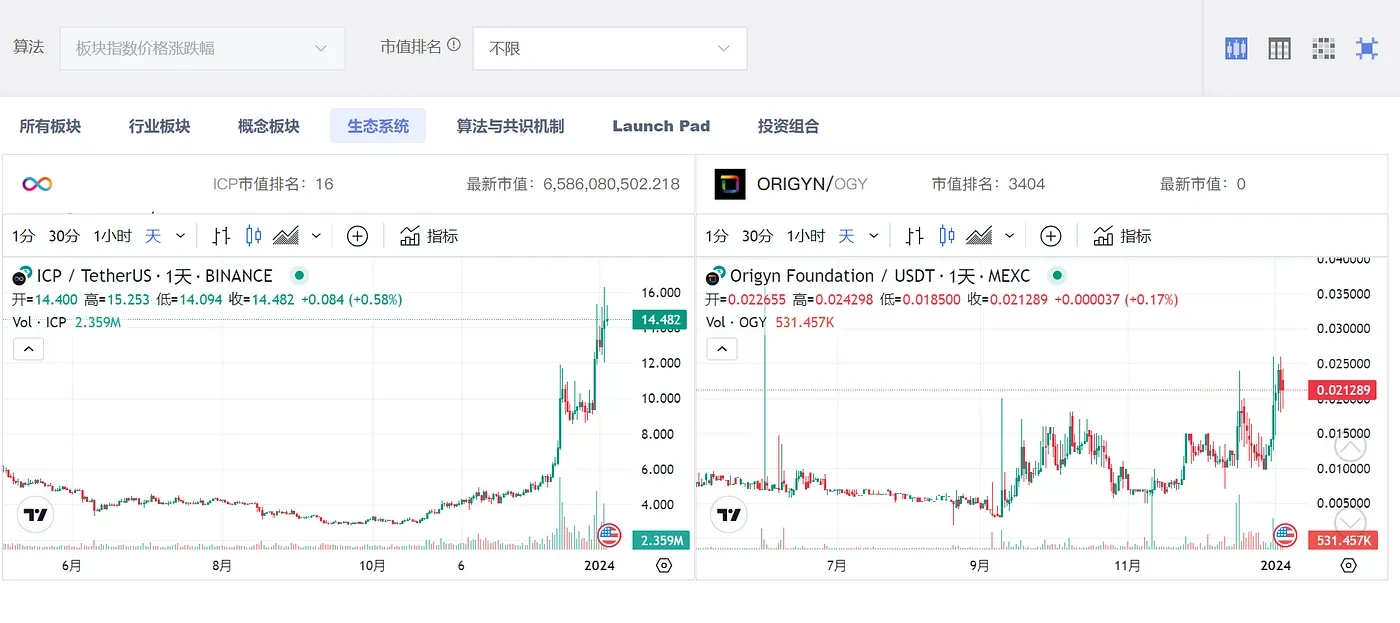Open chart settings gear below the ORIGYN chart
The image size is (1400, 623).
(1348, 565)
